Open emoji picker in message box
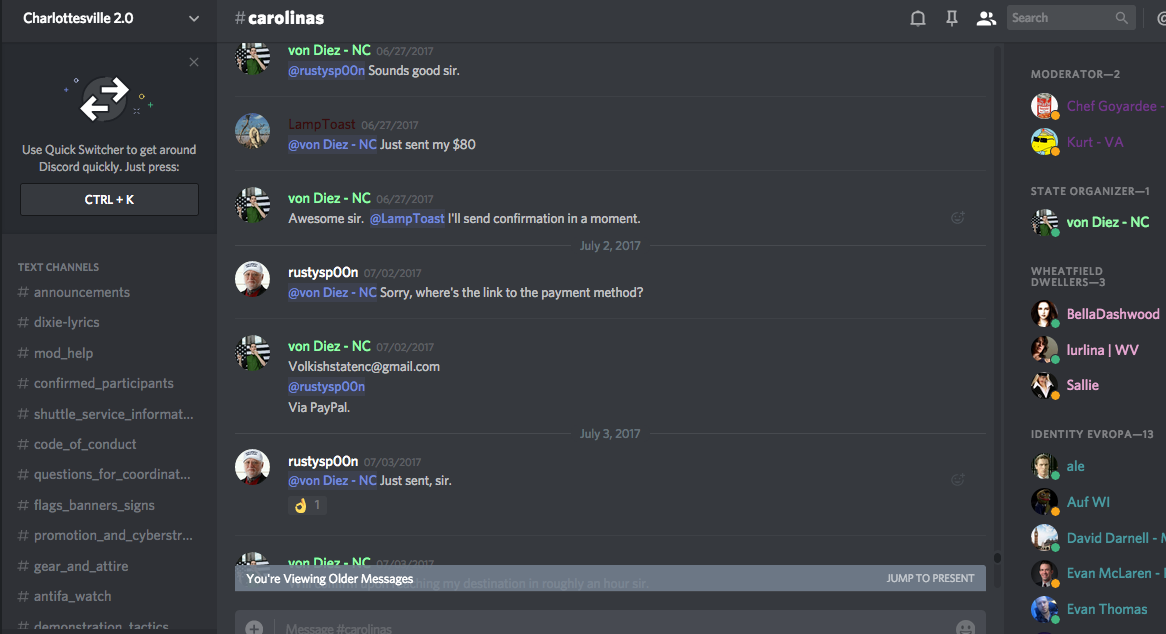This screenshot has height=634, width=1166. point(965,628)
